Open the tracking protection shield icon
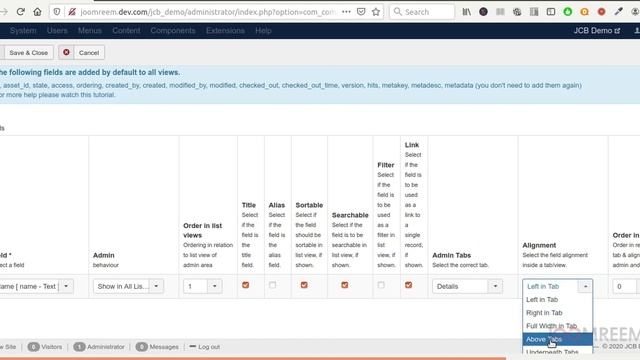Image resolution: width=640 pixels, height=360 pixels. tap(57, 12)
